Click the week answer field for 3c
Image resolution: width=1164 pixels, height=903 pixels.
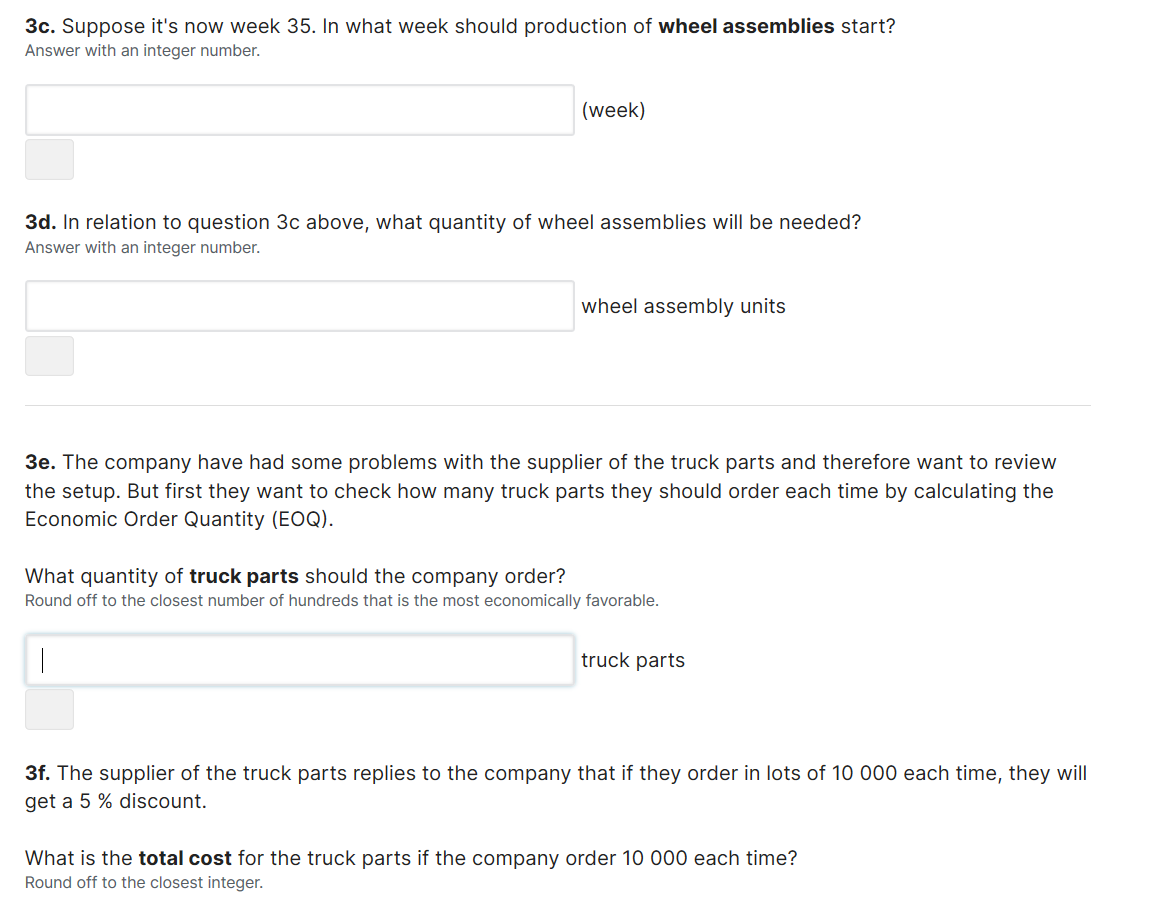[299, 110]
